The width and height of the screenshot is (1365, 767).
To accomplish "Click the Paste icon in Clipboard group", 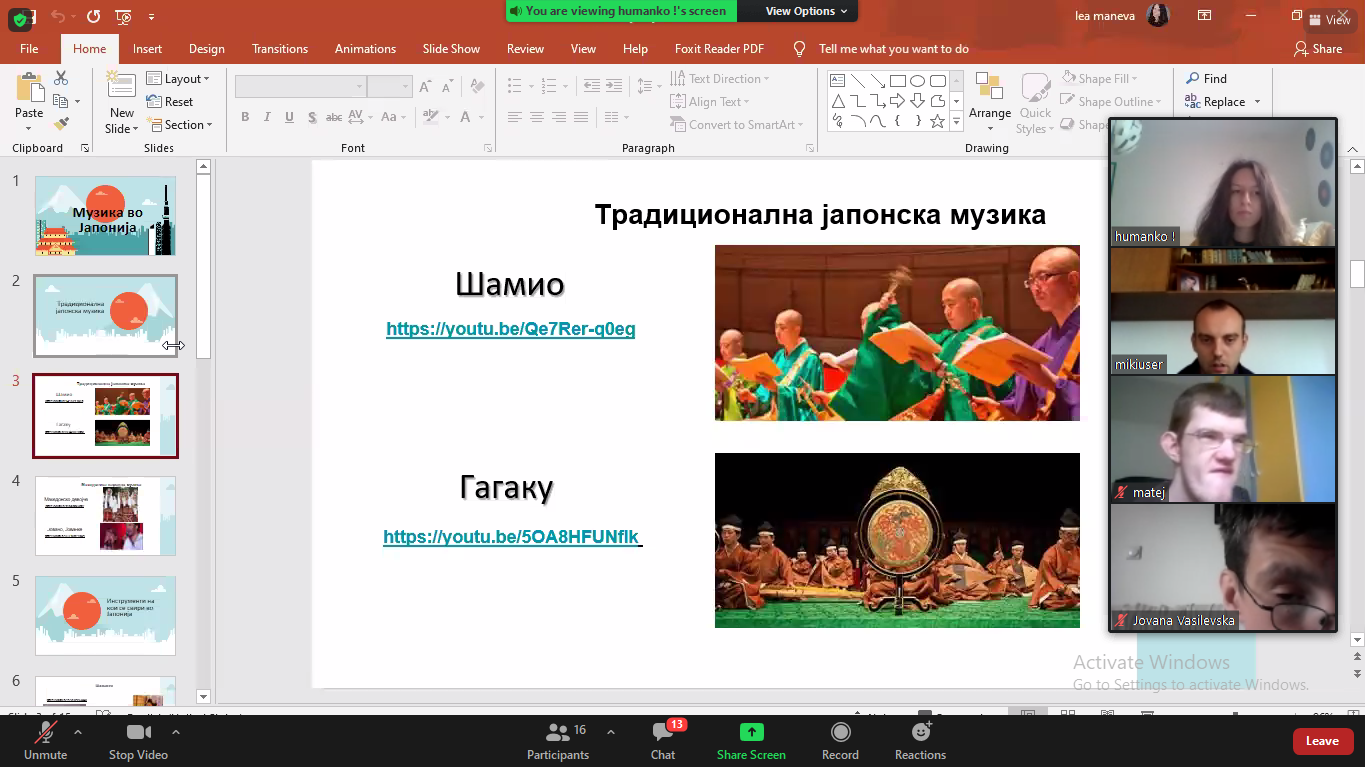I will 29,92.
